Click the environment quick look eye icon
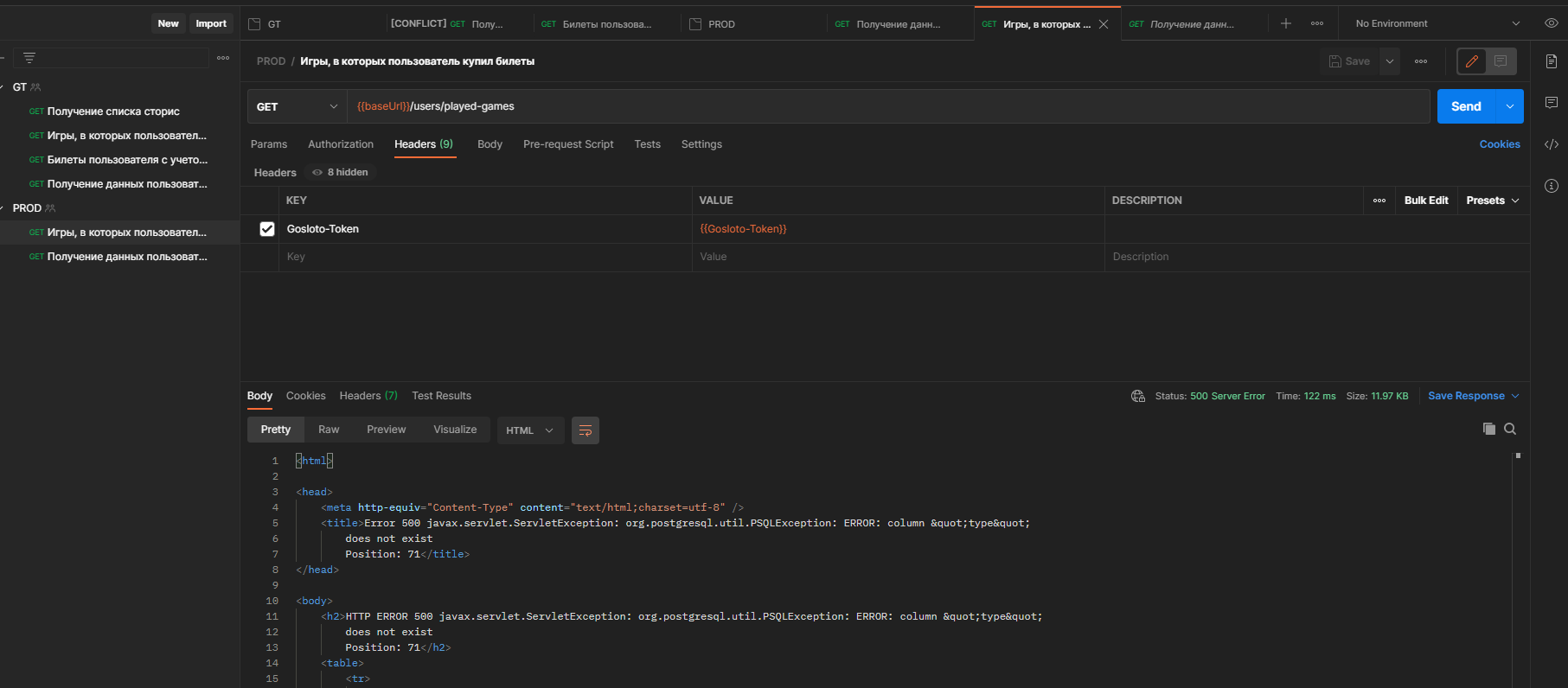Viewport: 1568px width, 688px height. click(x=1551, y=23)
